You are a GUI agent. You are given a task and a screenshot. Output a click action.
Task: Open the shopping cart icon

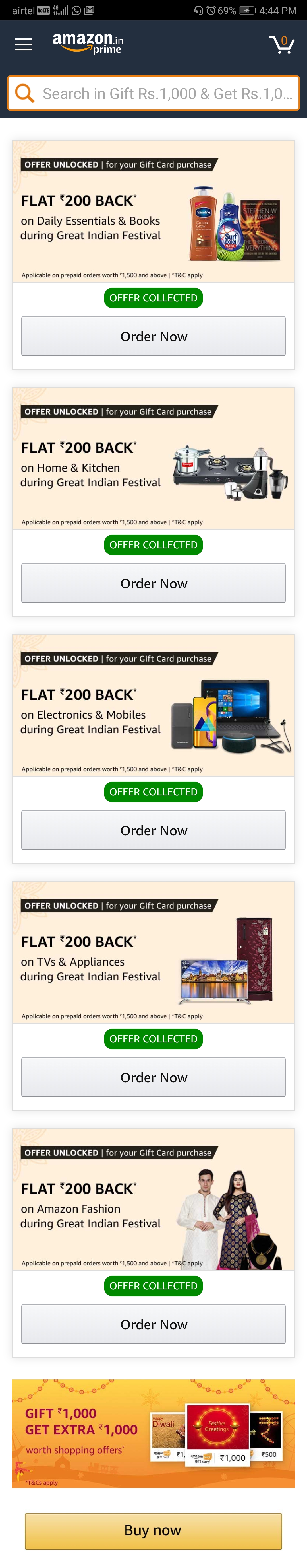(281, 44)
